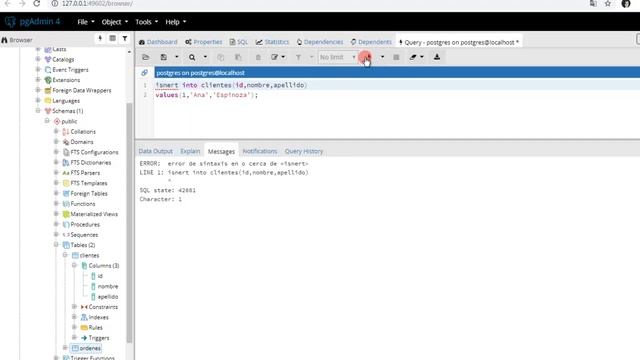The width and height of the screenshot is (640, 360).
Task: Click the pgAdmin 4 elephant logo
Action: tap(10, 22)
